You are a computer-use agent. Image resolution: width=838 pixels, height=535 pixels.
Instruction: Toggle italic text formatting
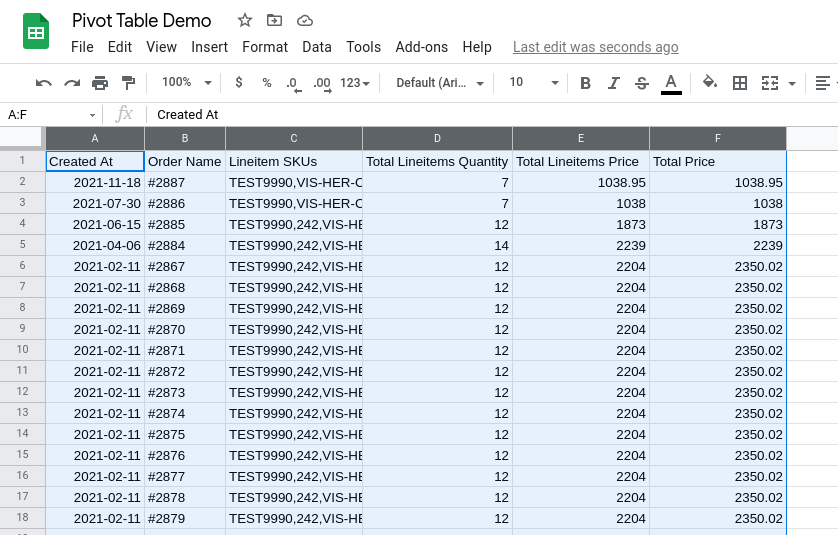[614, 83]
